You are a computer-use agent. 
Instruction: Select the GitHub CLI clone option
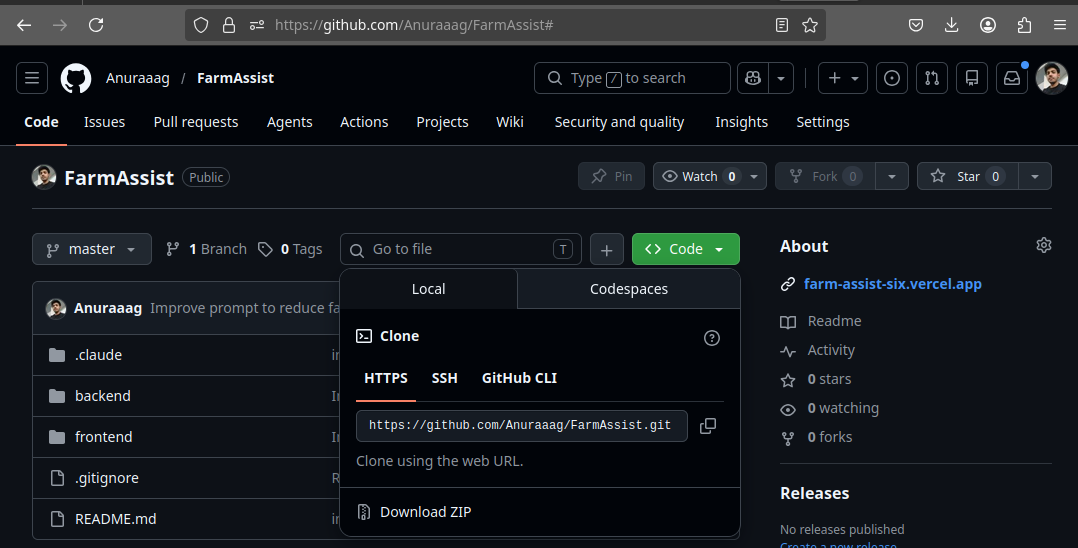(x=519, y=378)
